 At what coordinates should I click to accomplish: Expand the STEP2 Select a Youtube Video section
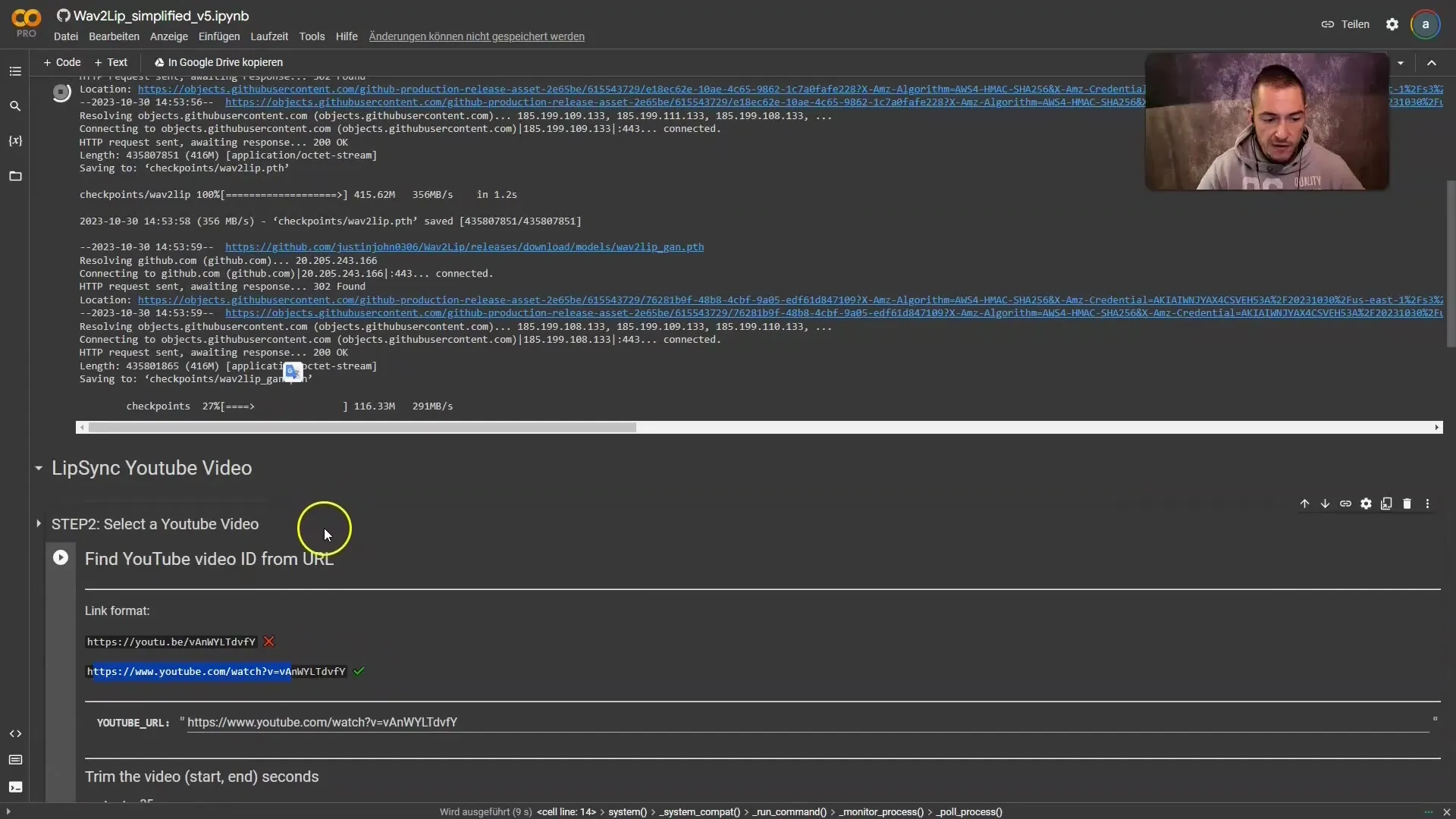38,523
